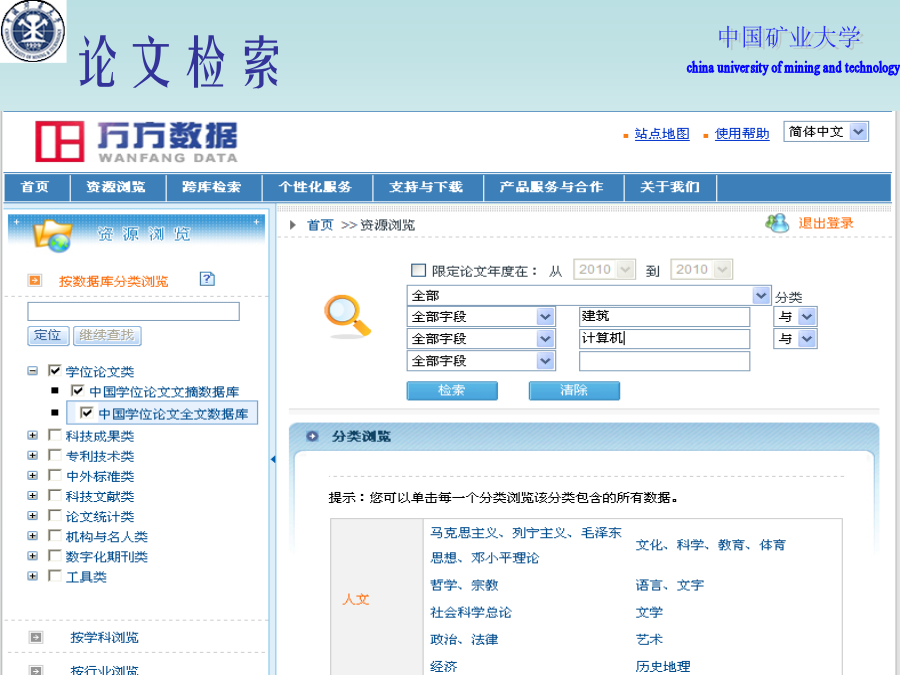Click the search field containing 建筑
The width and height of the screenshot is (900, 675).
[664, 316]
